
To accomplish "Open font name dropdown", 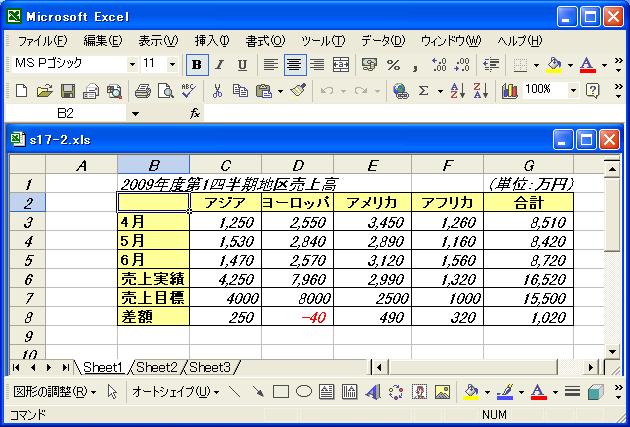I will click(x=132, y=64).
